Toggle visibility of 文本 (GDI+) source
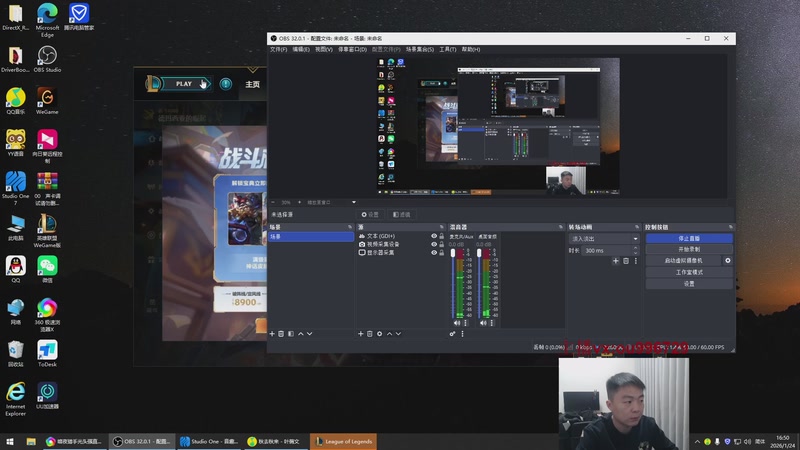Image resolution: width=800 pixels, height=450 pixels. click(434, 236)
